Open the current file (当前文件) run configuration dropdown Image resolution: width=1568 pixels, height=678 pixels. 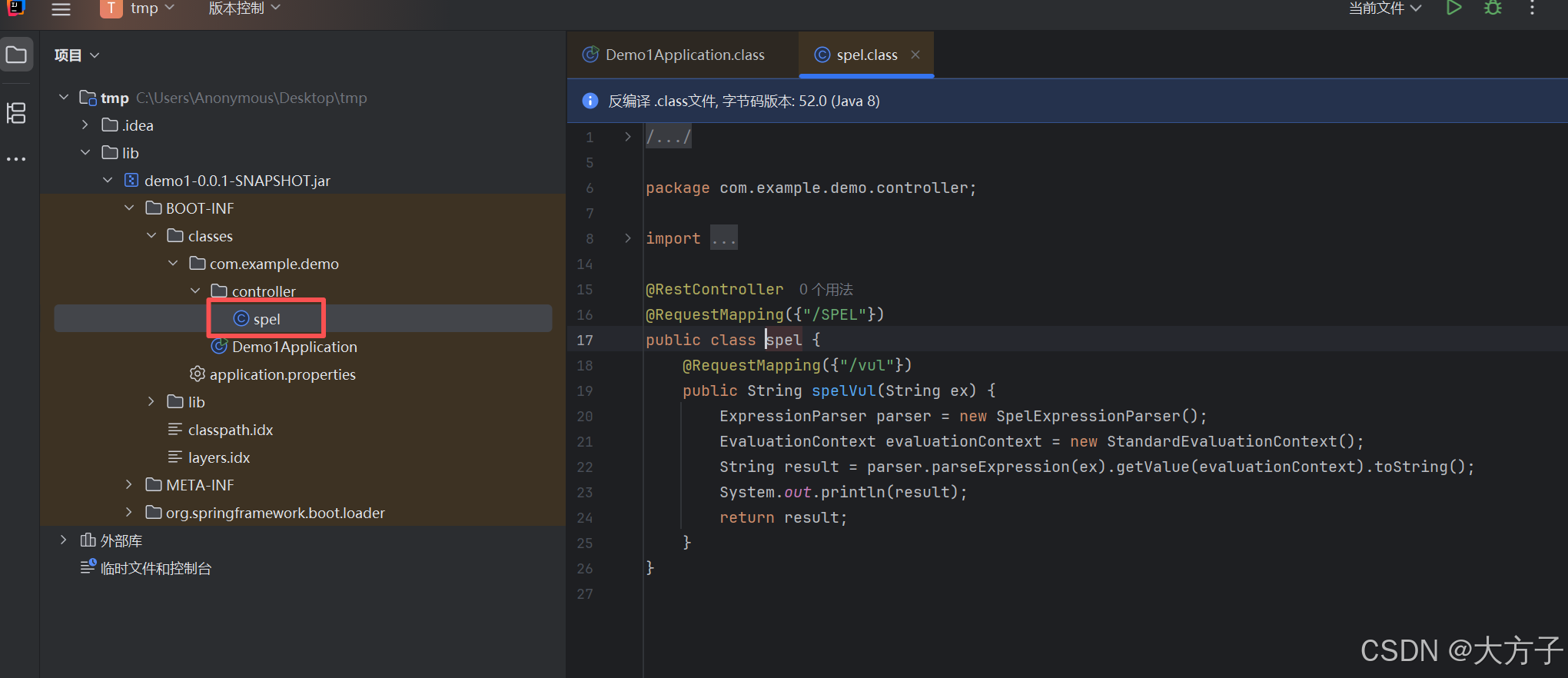pyautogui.click(x=1385, y=8)
